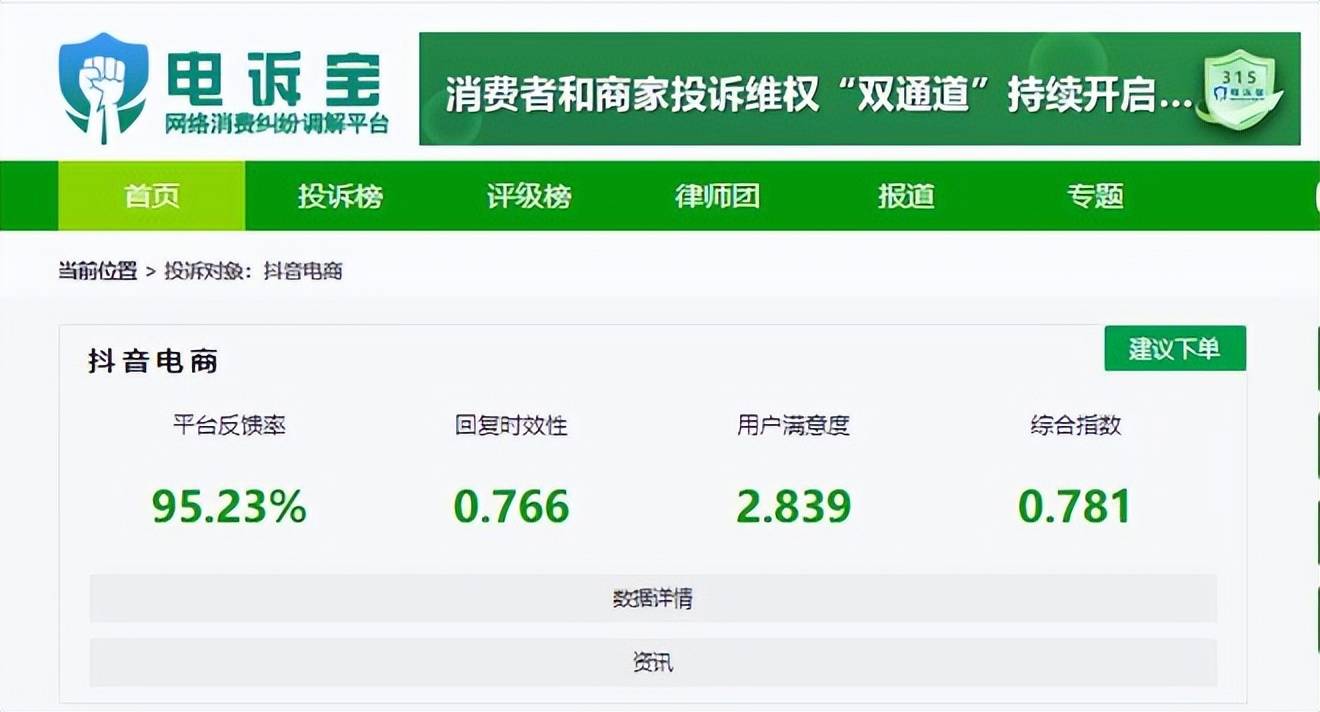The image size is (1320, 712).
Task: Expand the 数据详情 section bar
Action: pyautogui.click(x=653, y=599)
